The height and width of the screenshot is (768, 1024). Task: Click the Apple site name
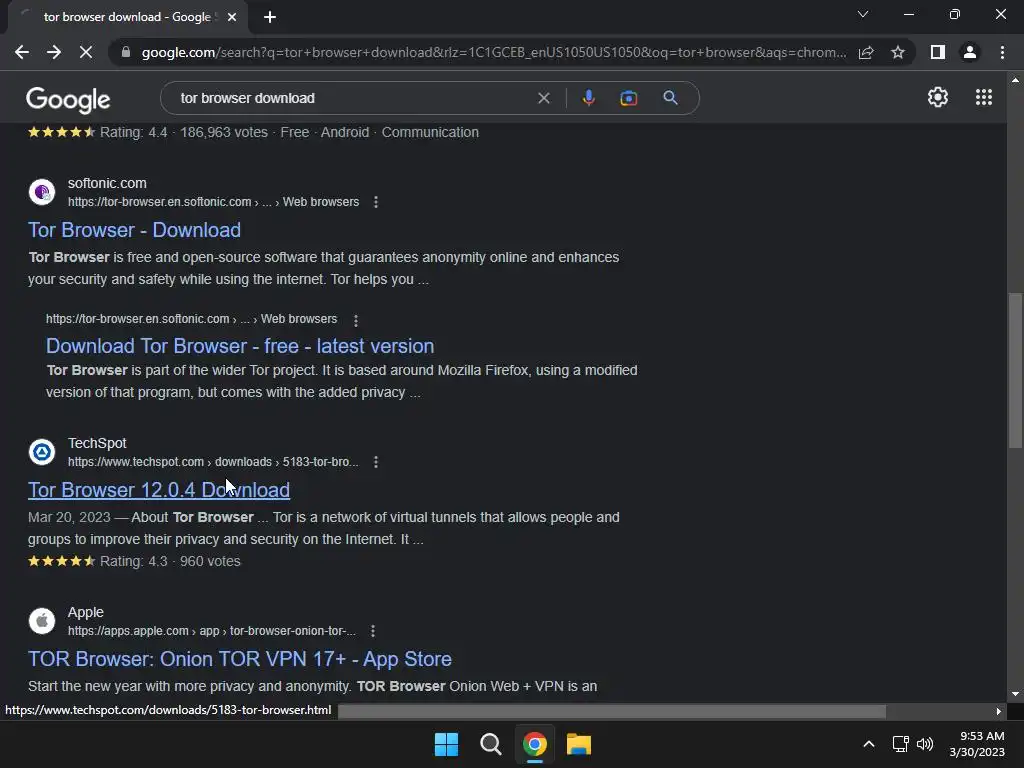coord(86,613)
